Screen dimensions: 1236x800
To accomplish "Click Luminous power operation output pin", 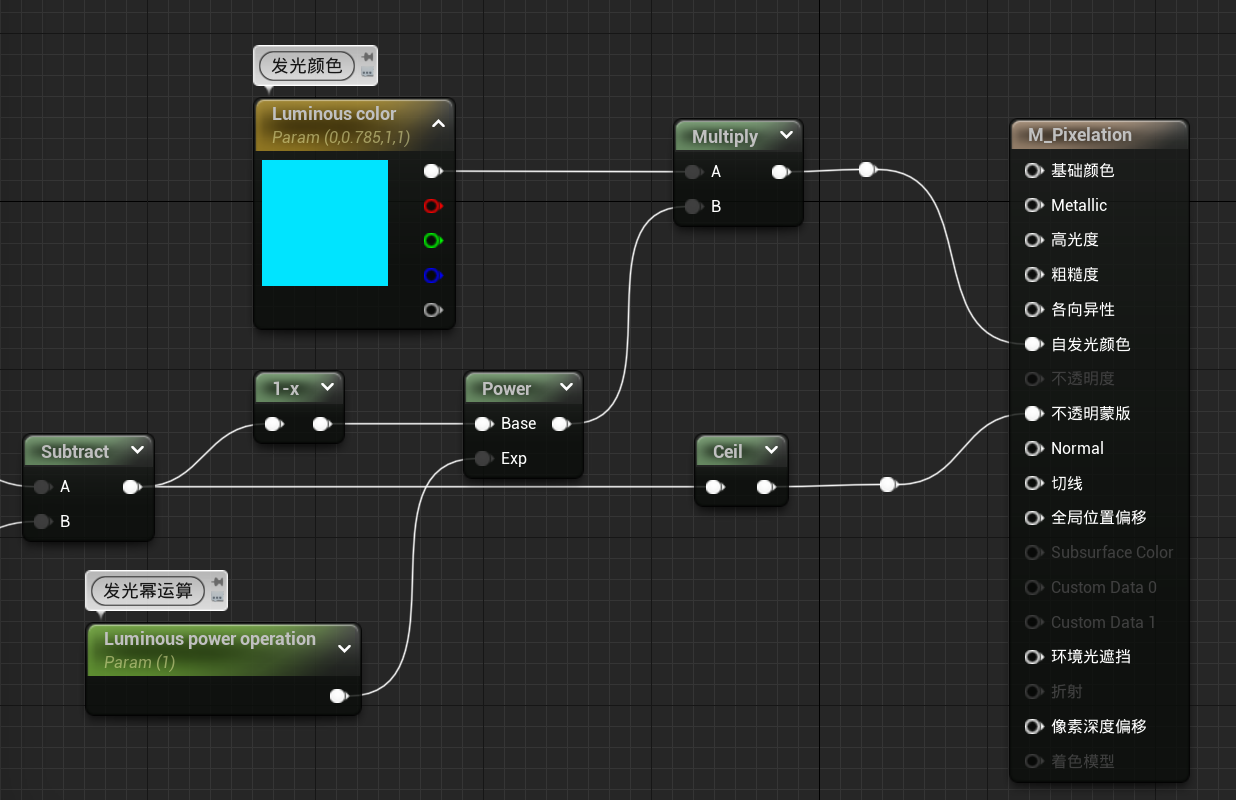I will coord(338,696).
